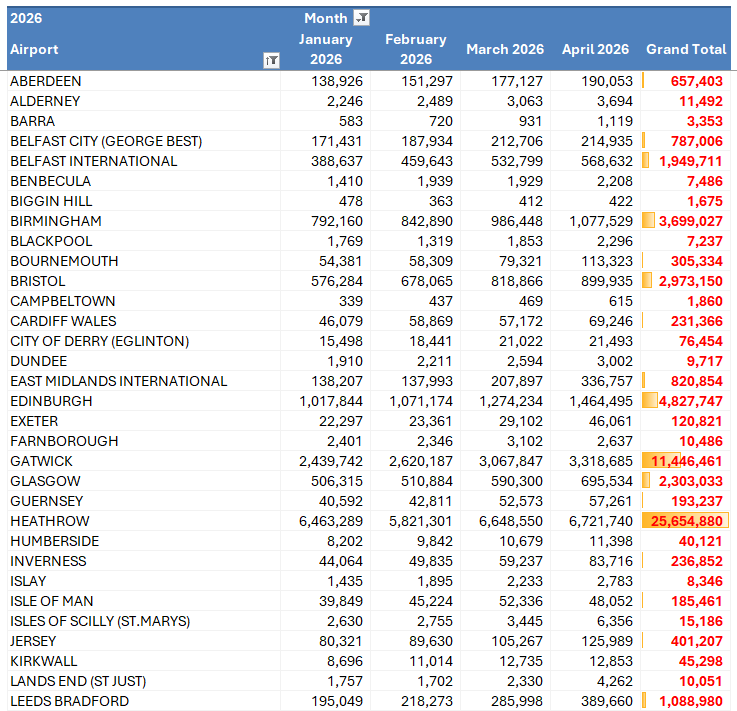737x711 pixels.
Task: Click the BOURNEMOUTH airport cell
Action: [64, 261]
